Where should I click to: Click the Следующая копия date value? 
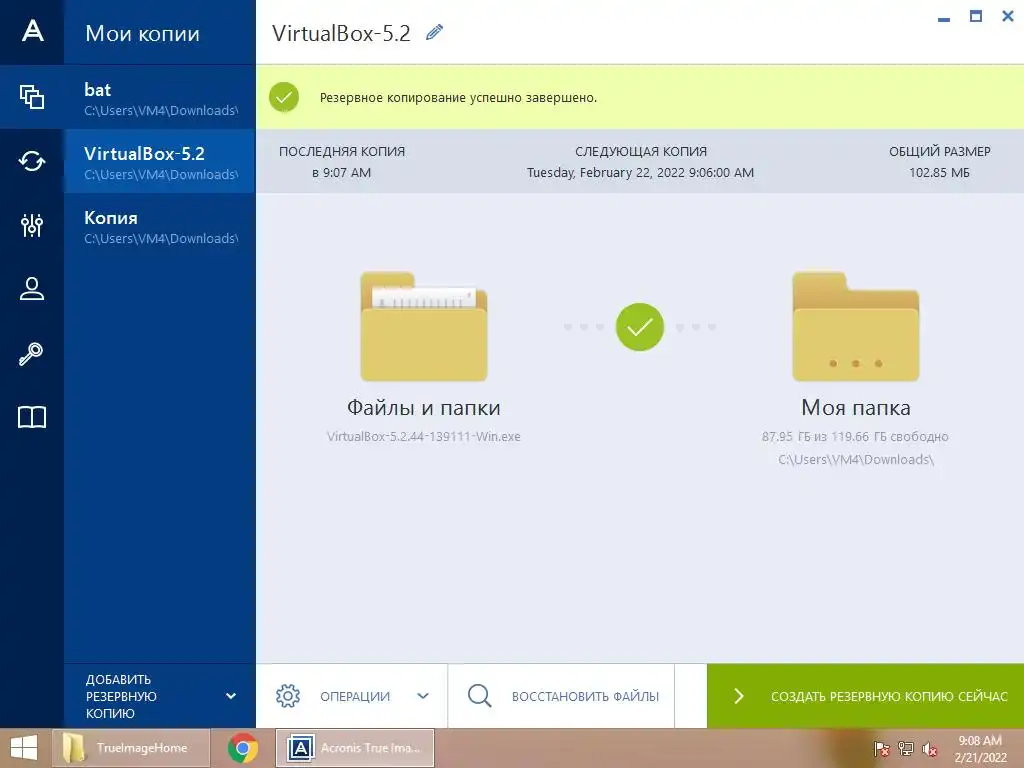pyautogui.click(x=640, y=172)
